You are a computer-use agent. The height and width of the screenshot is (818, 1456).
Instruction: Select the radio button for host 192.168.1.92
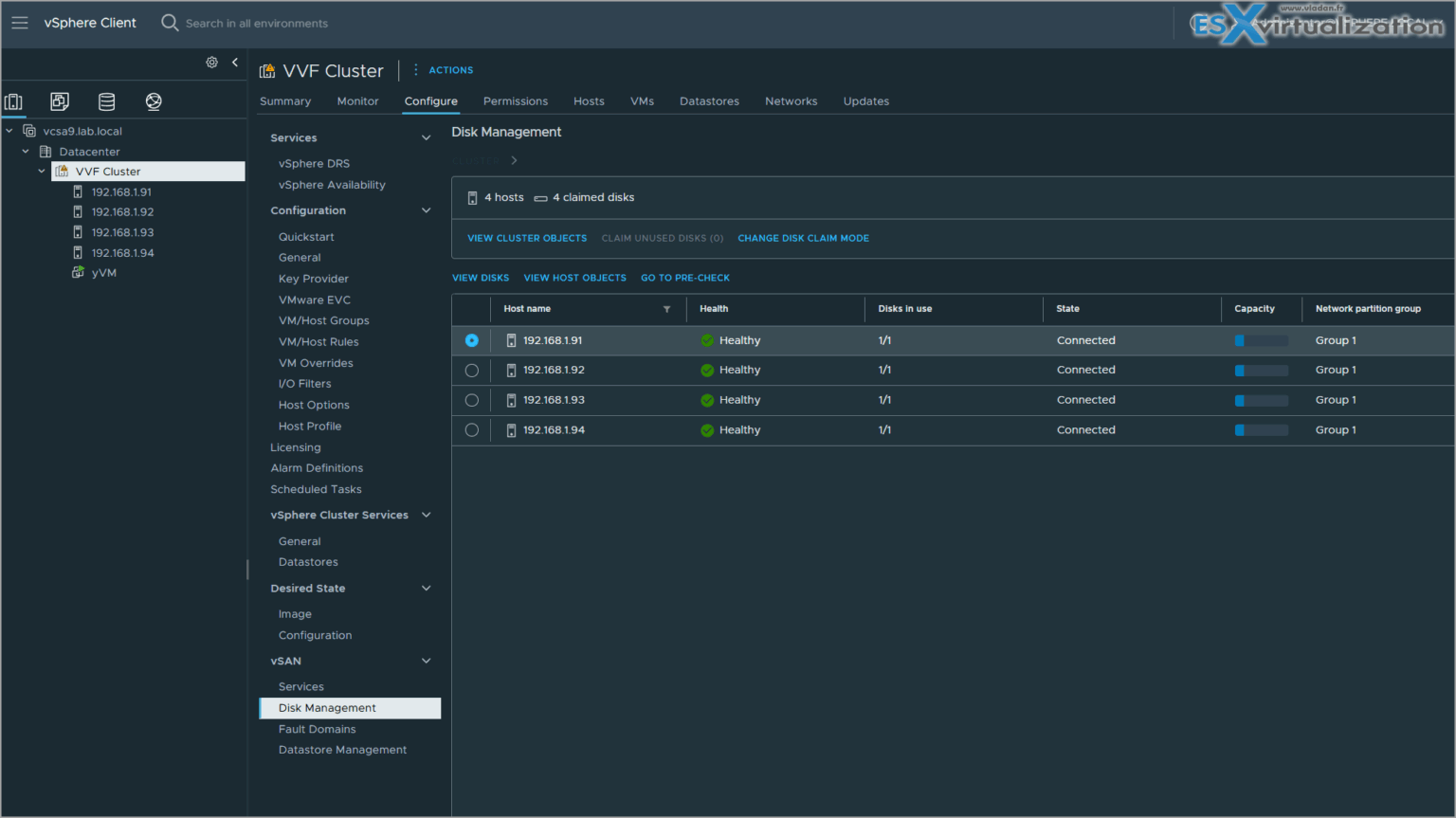tap(471, 370)
